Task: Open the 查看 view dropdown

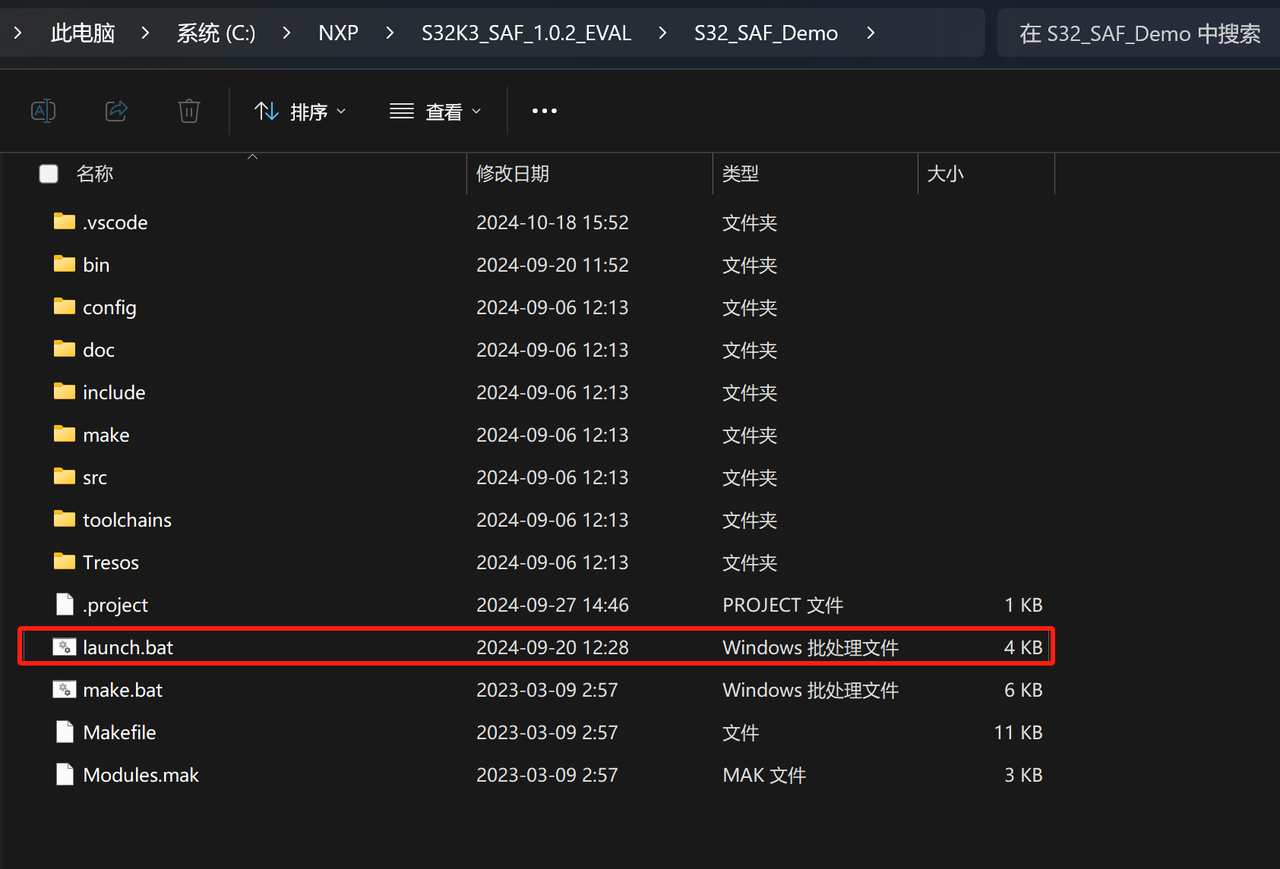Action: (x=435, y=111)
